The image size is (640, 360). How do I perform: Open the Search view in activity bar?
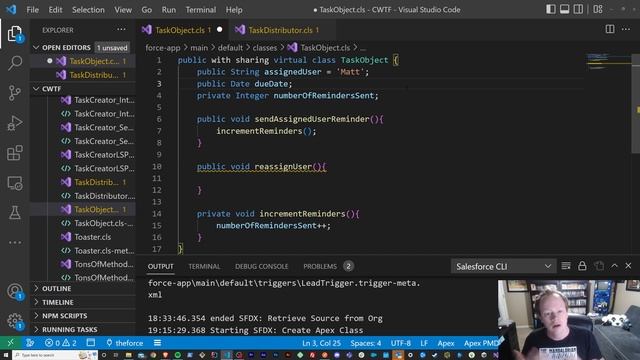pos(15,63)
